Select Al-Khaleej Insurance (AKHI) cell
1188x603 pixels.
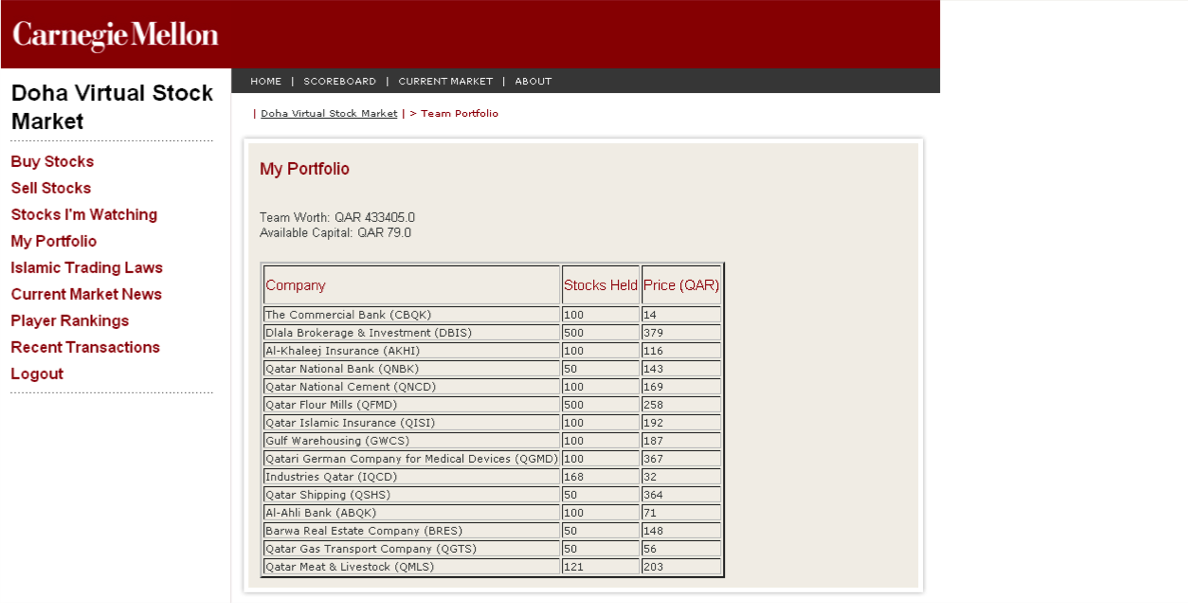411,351
